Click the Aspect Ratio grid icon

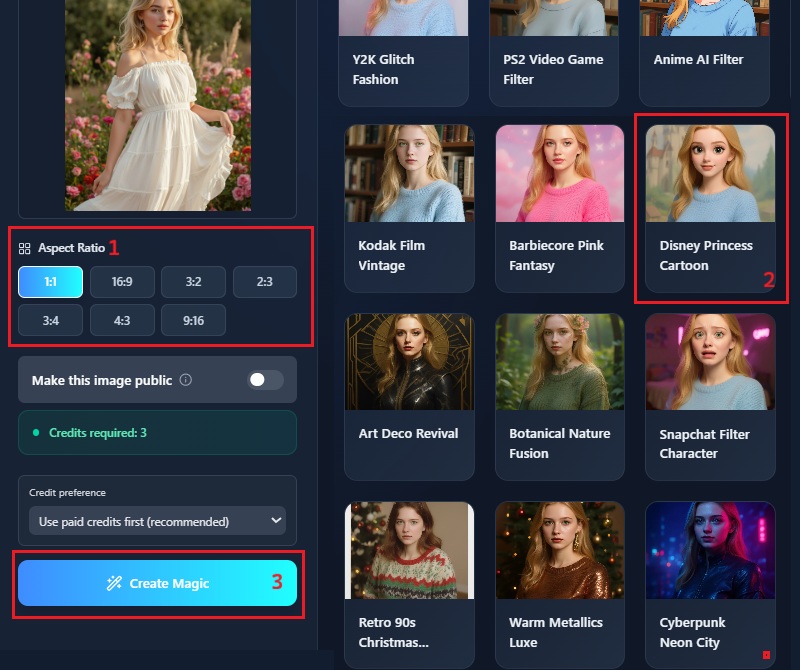tap(25, 248)
